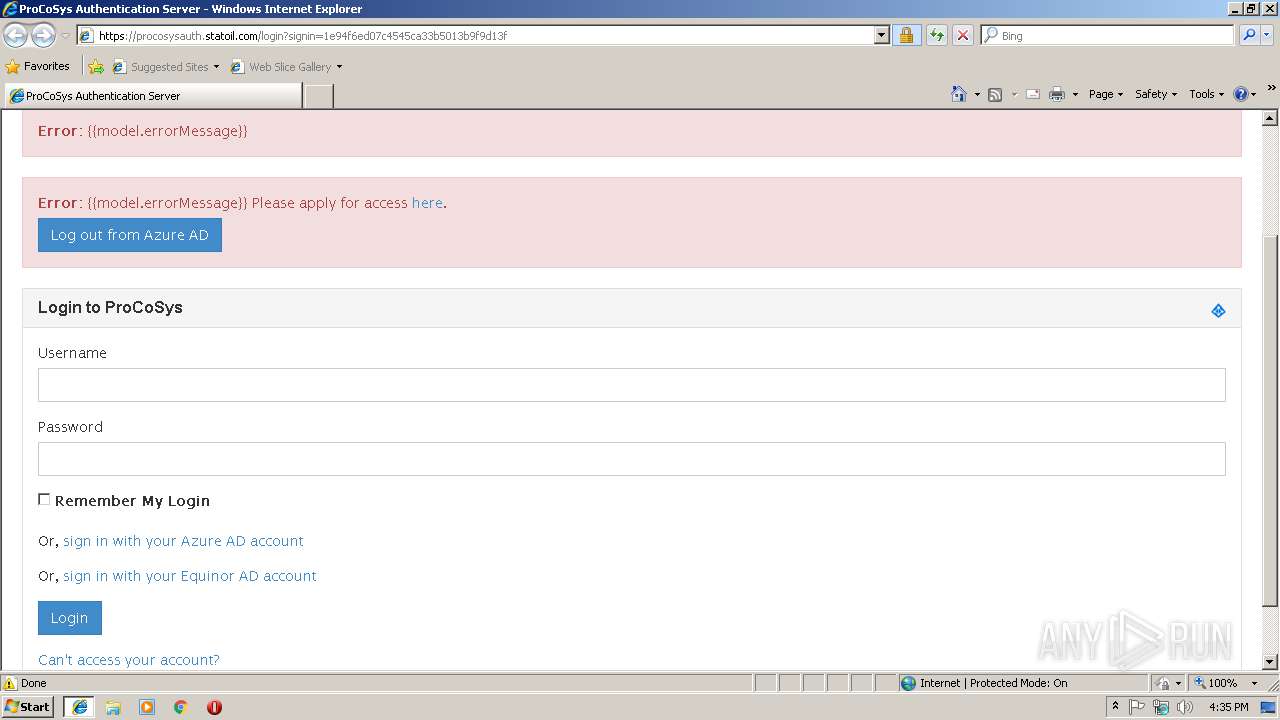
Task: Open the address bar history dropdown
Action: point(881,35)
